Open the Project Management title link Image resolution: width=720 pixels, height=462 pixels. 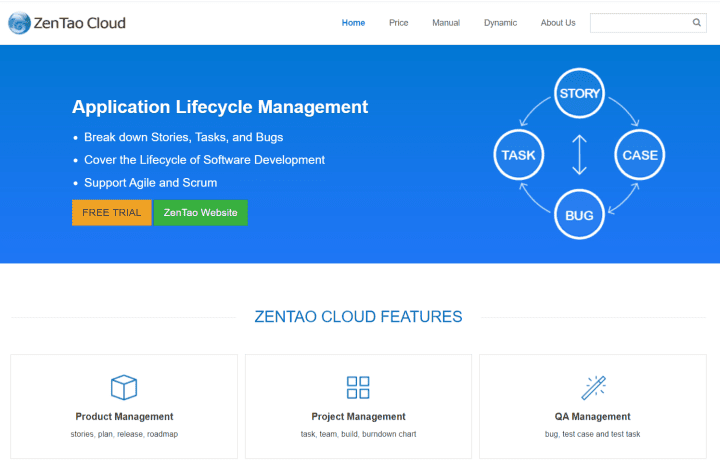[x=359, y=417]
